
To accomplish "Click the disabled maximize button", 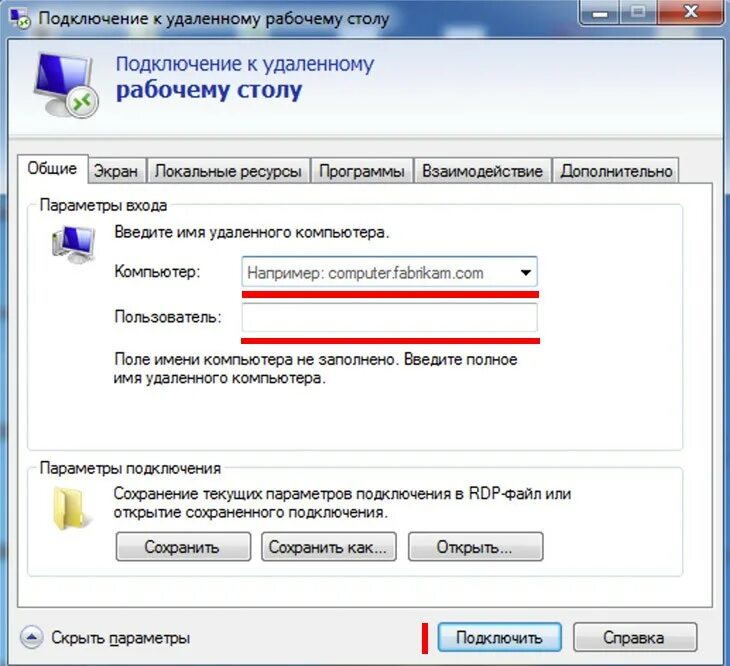I will (x=638, y=12).
